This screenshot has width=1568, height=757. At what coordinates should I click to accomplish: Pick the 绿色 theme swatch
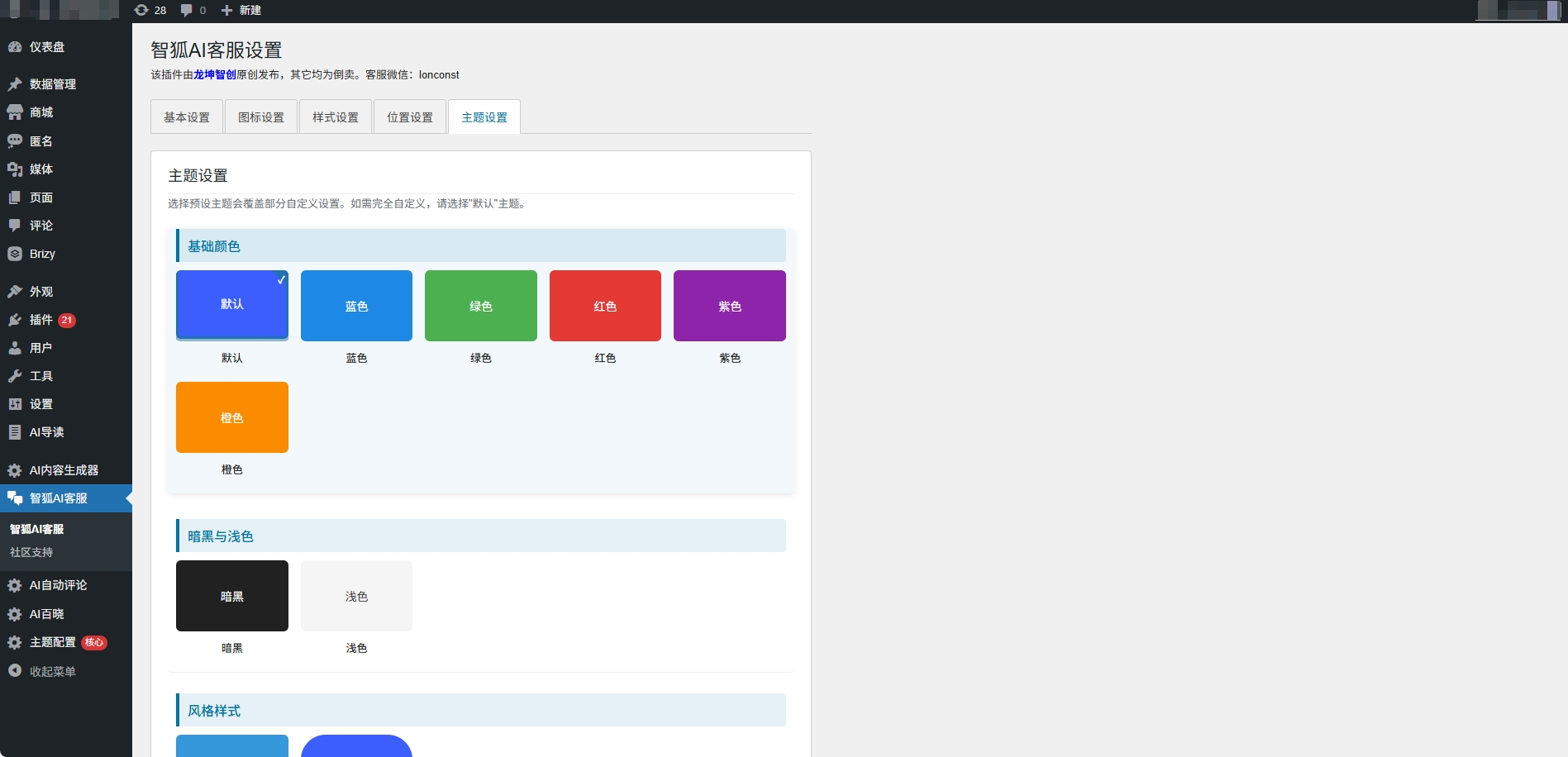[481, 306]
